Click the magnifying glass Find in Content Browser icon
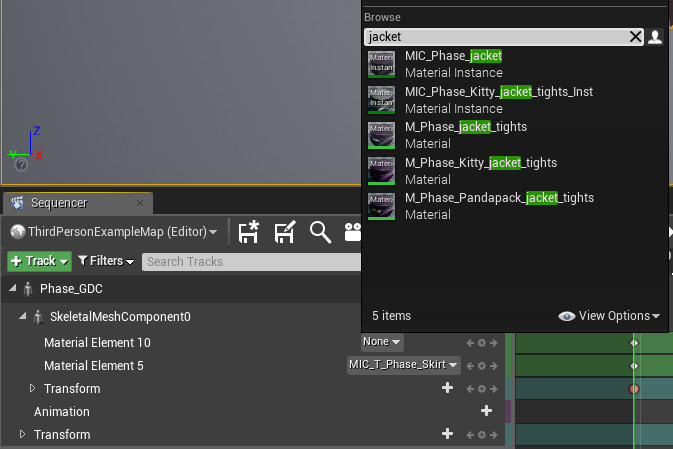673x449 pixels. 320,232
